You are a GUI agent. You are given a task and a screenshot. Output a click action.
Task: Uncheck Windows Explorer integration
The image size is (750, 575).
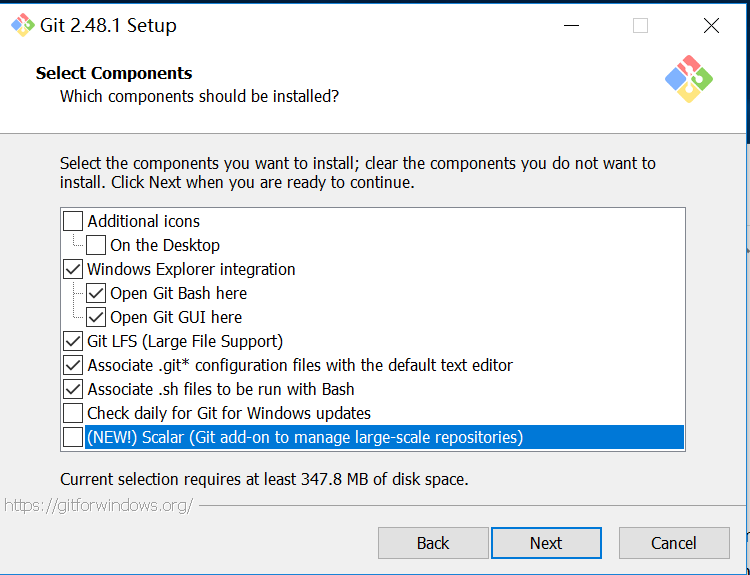click(73, 269)
